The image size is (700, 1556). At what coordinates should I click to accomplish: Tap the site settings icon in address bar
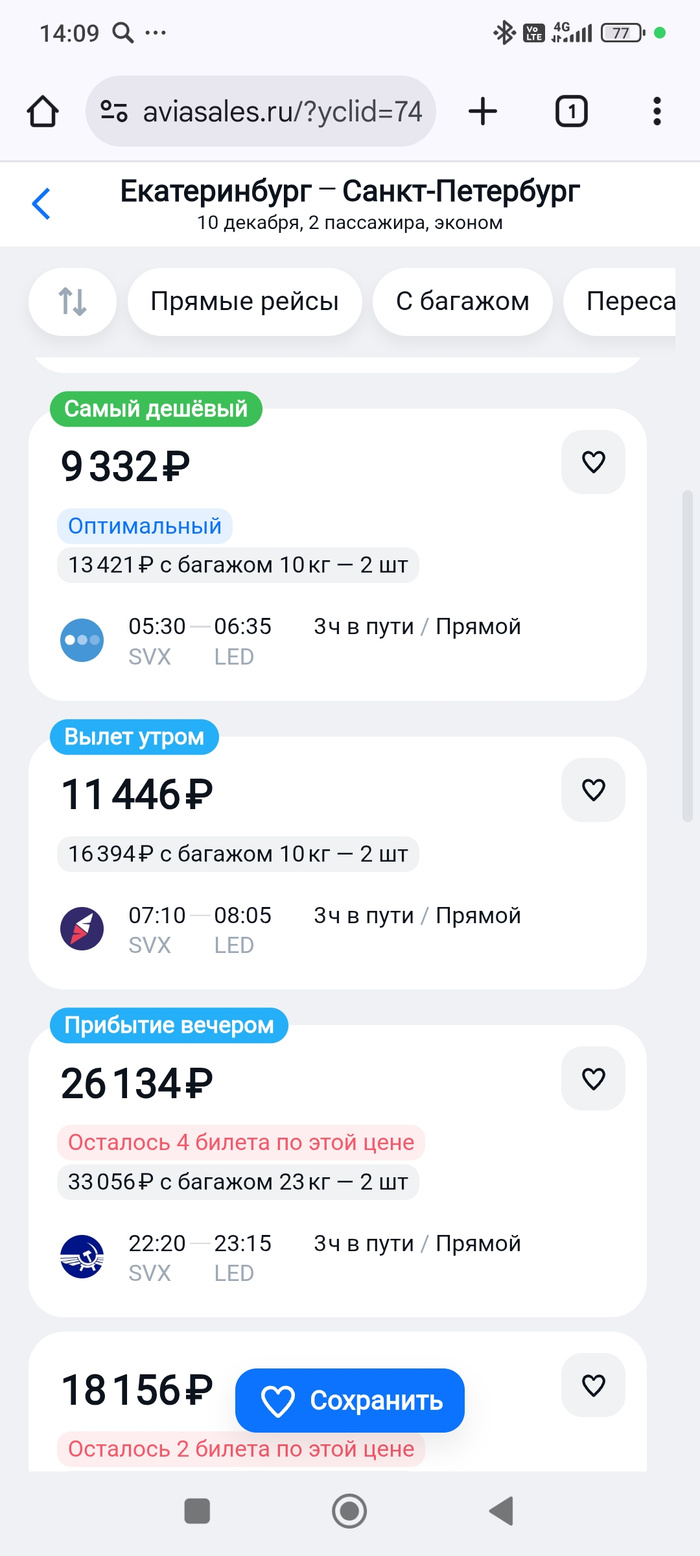coord(115,111)
